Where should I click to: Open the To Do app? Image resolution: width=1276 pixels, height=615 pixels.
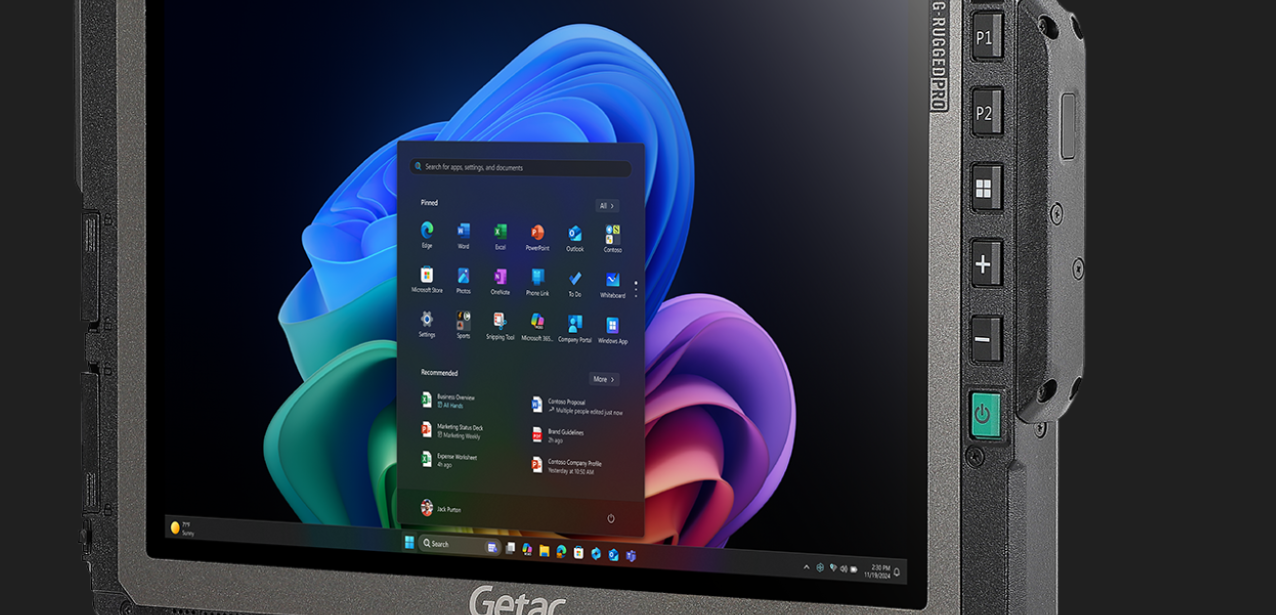pyautogui.click(x=575, y=284)
